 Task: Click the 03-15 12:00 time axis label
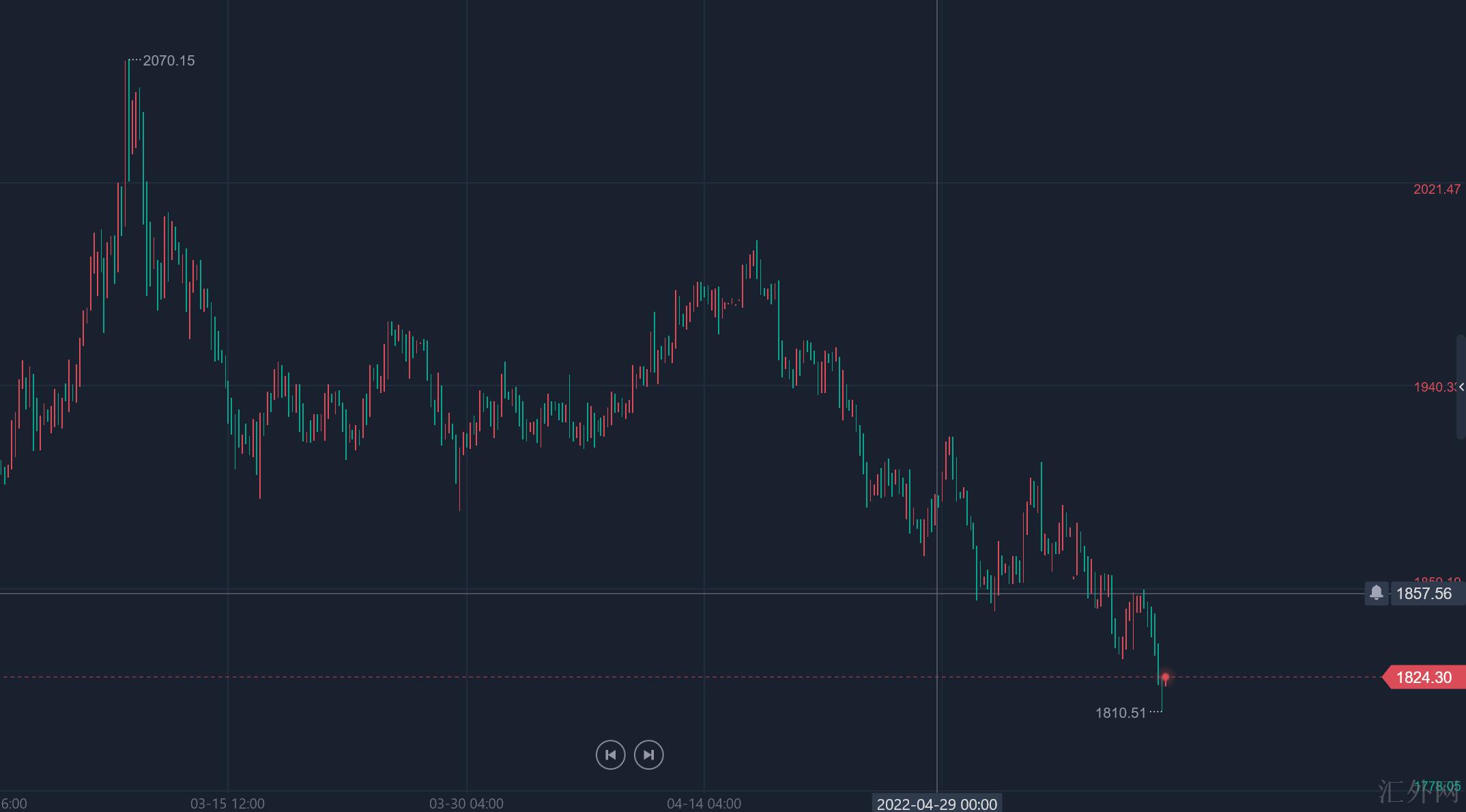pos(227,804)
